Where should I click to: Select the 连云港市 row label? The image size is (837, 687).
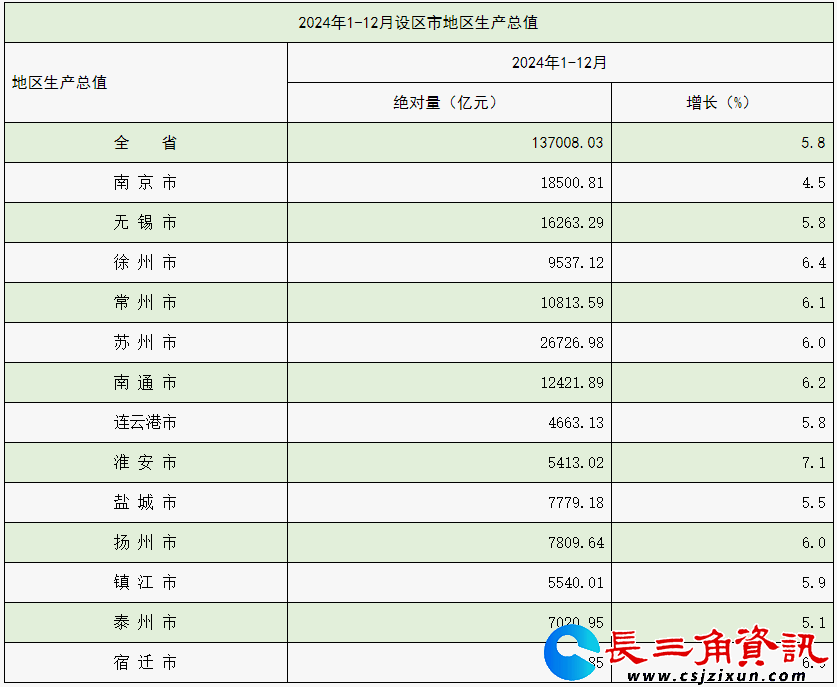[x=145, y=423]
